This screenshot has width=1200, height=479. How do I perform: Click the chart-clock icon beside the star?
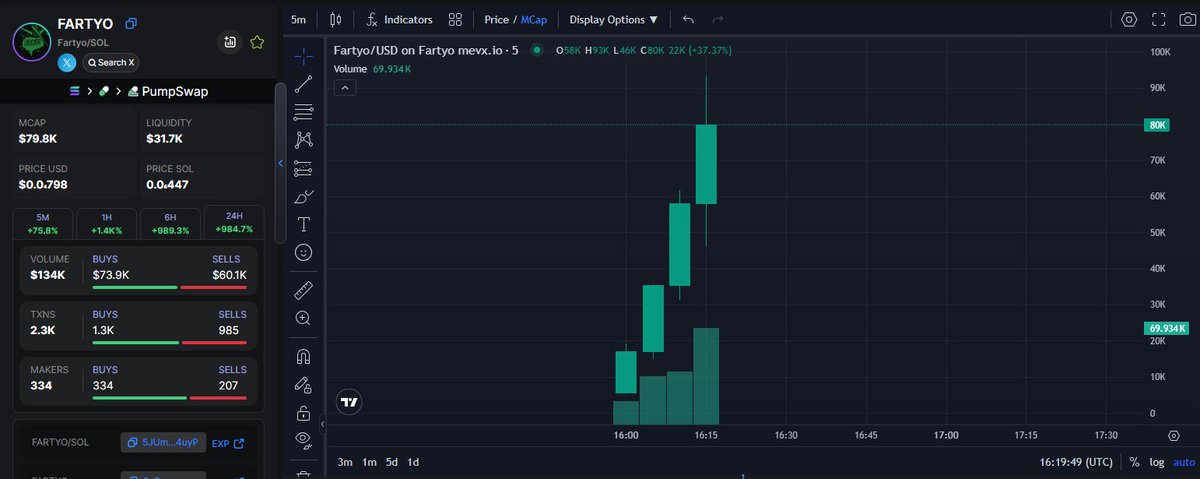tap(230, 42)
